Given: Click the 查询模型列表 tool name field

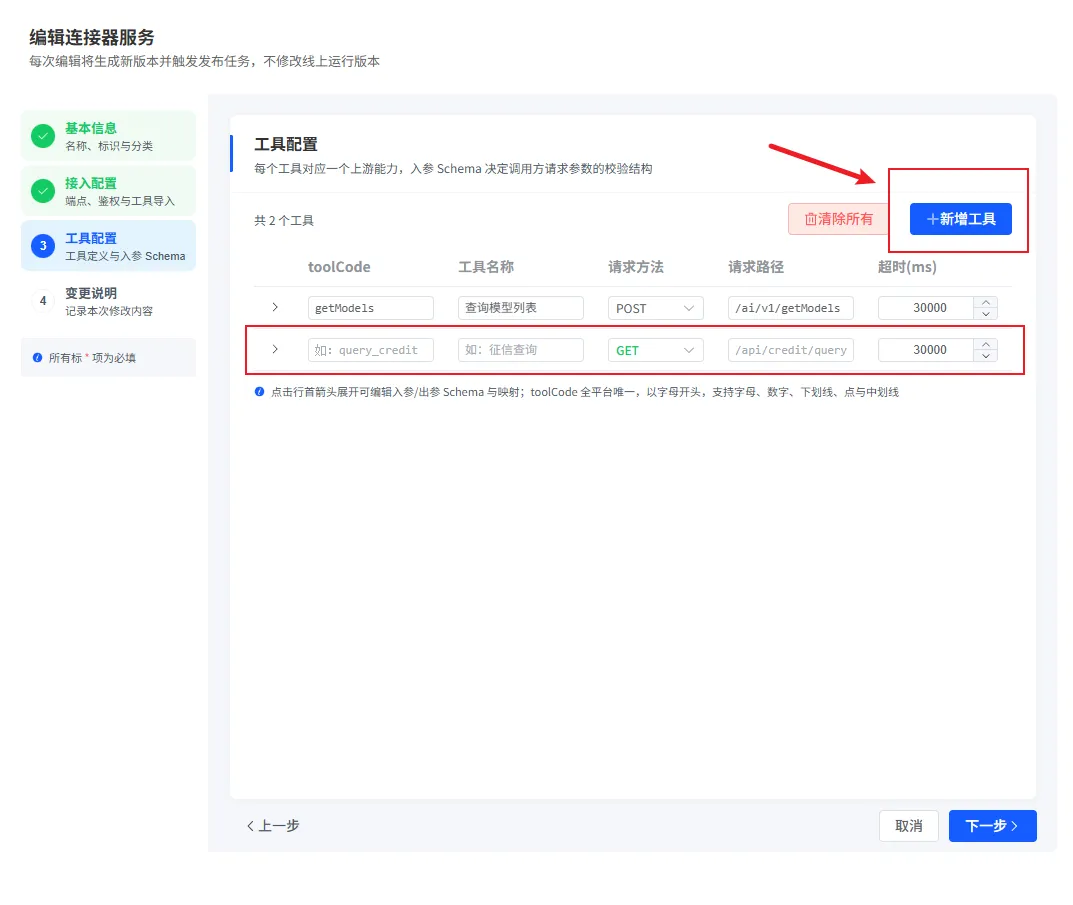Looking at the screenshot, I should point(521,308).
